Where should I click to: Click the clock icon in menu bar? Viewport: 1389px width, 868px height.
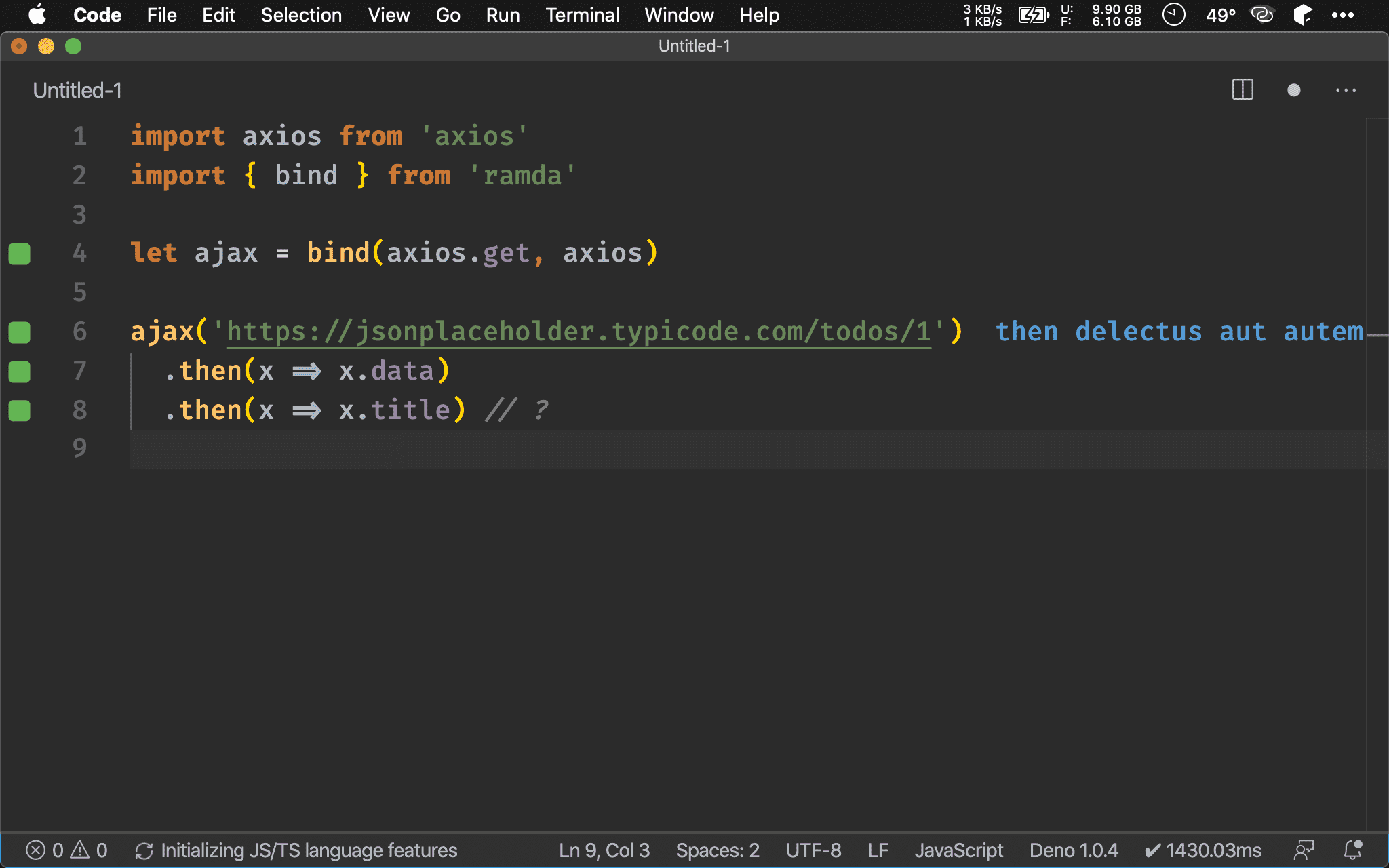pos(1173,15)
